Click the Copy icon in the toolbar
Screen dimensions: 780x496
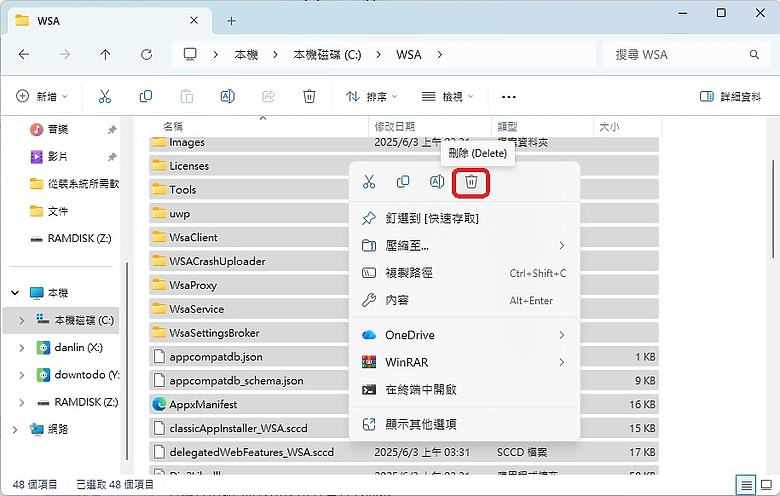pos(146,97)
